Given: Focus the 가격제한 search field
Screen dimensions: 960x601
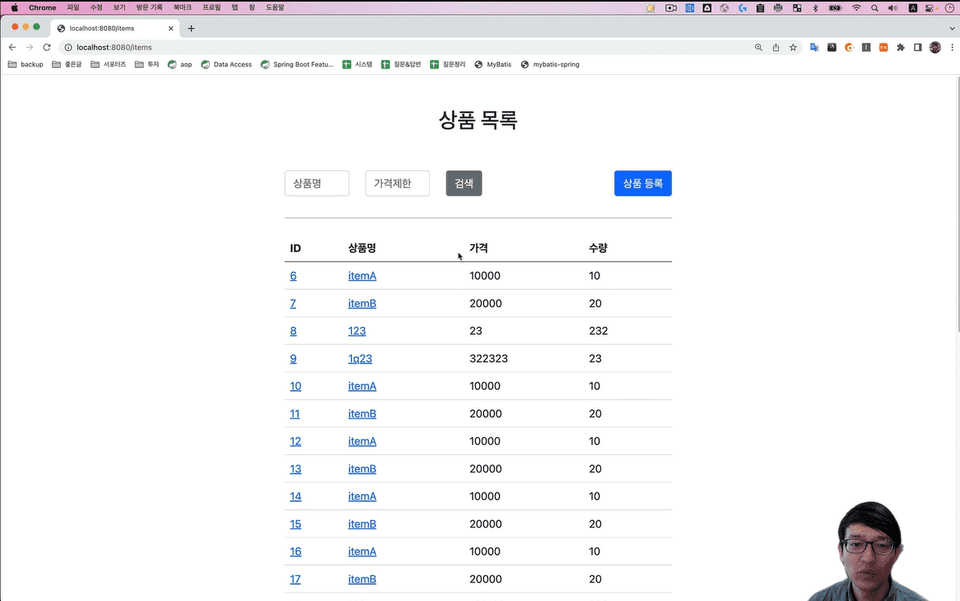Looking at the screenshot, I should [x=397, y=183].
